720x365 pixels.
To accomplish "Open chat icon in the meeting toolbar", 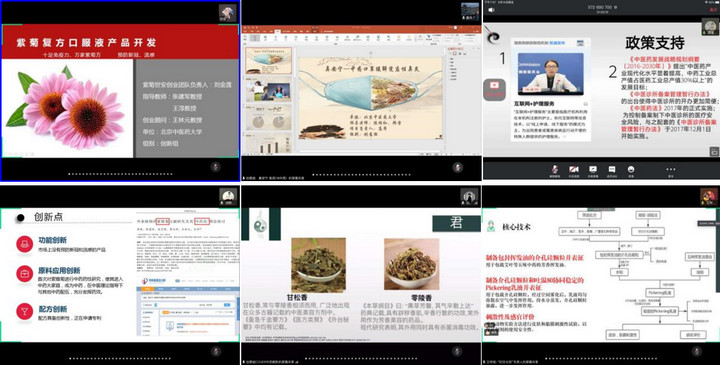I will click(x=612, y=170).
